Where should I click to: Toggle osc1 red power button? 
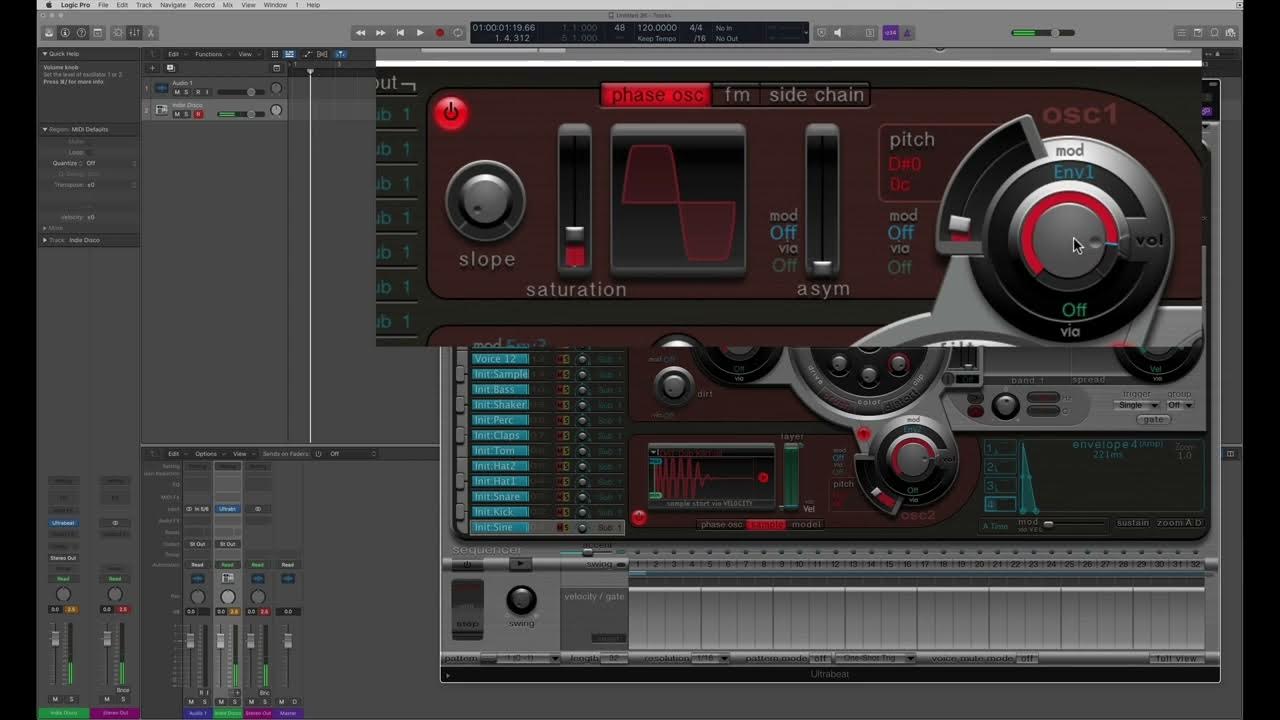click(x=451, y=113)
